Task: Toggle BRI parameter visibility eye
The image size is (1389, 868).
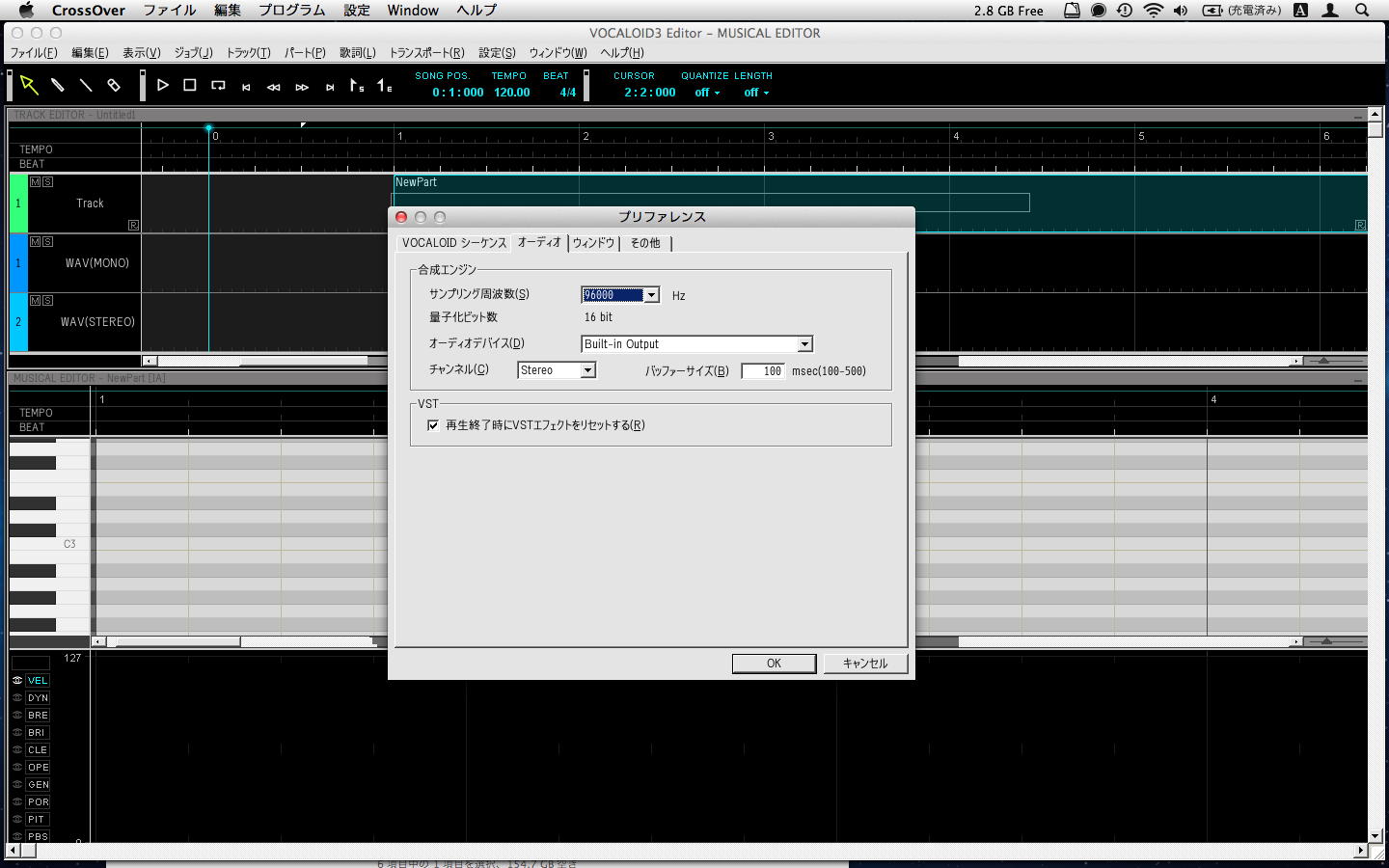Action: click(17, 732)
